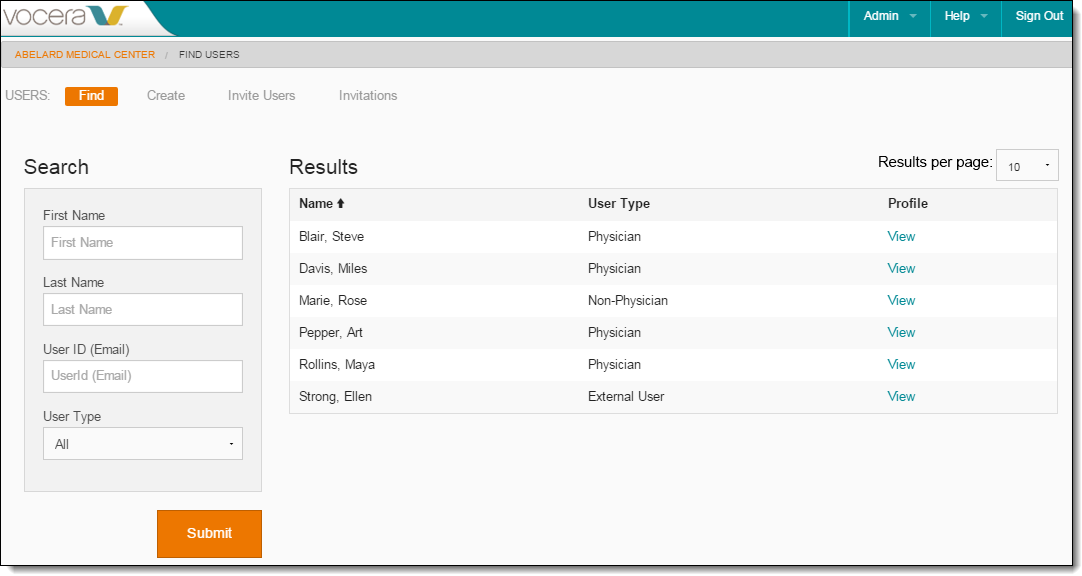Sort by the User Type column header
The width and height of the screenshot is (1082, 576).
619,204
